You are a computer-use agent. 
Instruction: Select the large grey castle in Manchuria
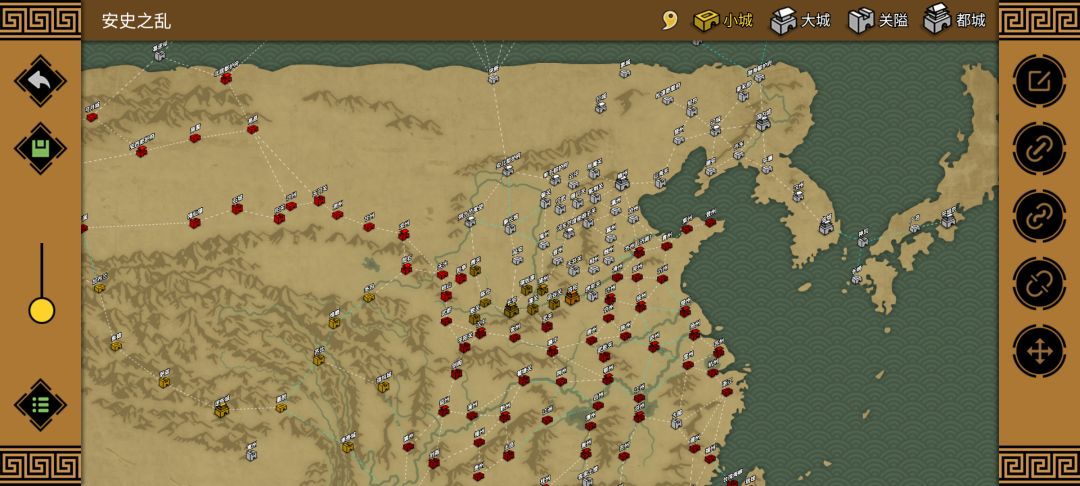(762, 123)
